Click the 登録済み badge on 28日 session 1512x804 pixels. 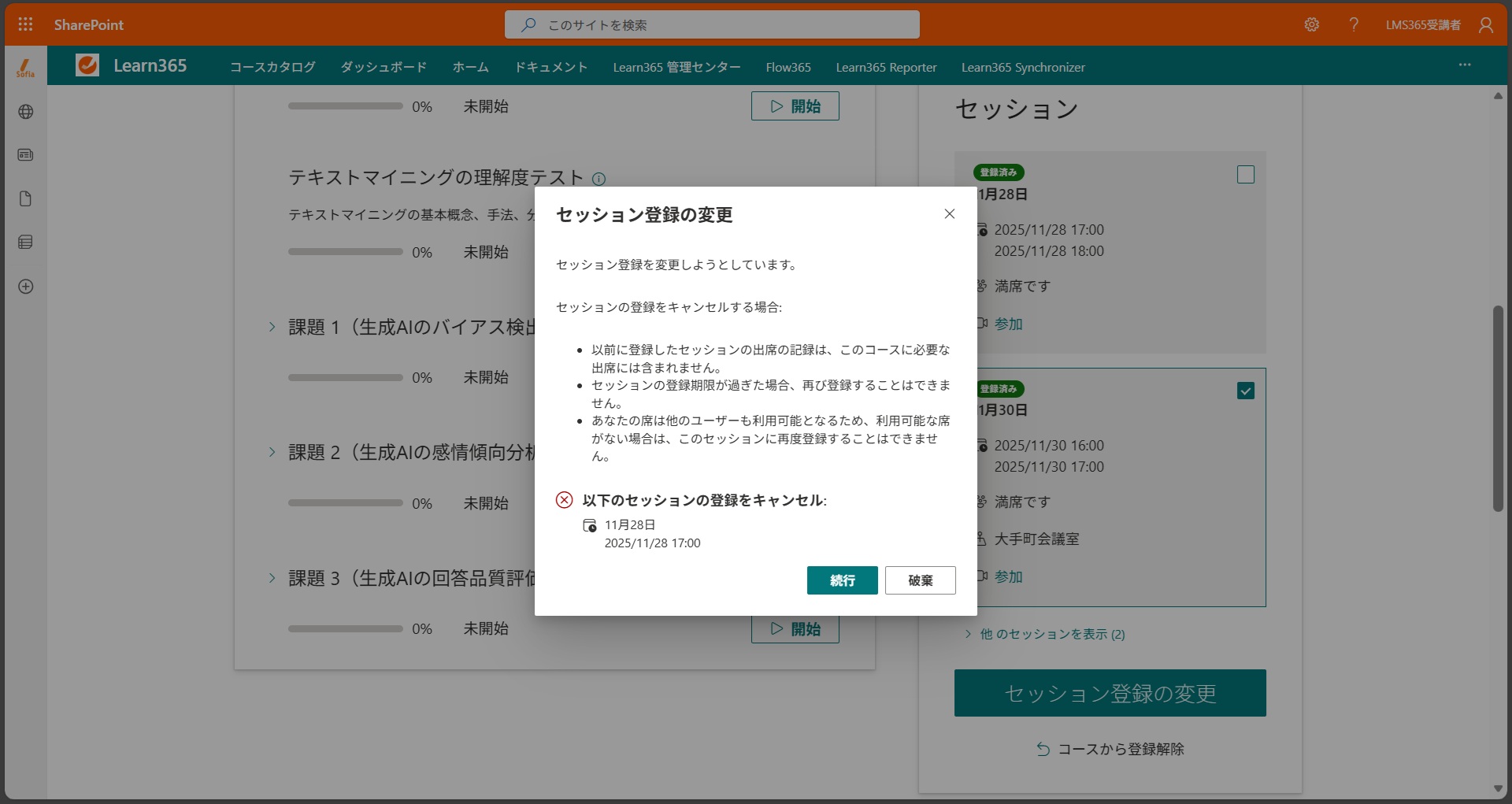999,172
